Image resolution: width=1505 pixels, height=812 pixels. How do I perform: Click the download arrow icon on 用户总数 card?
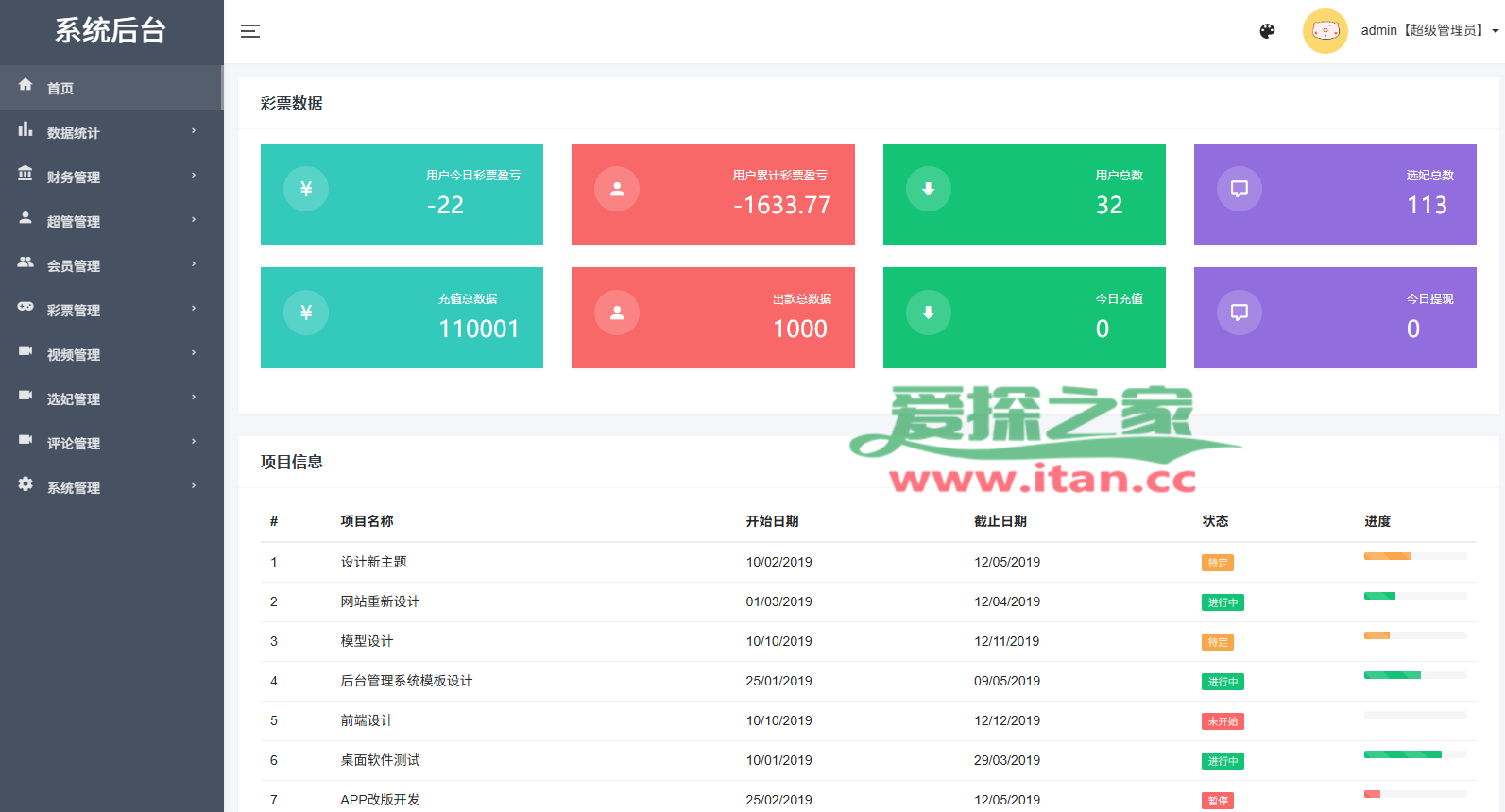tap(928, 189)
